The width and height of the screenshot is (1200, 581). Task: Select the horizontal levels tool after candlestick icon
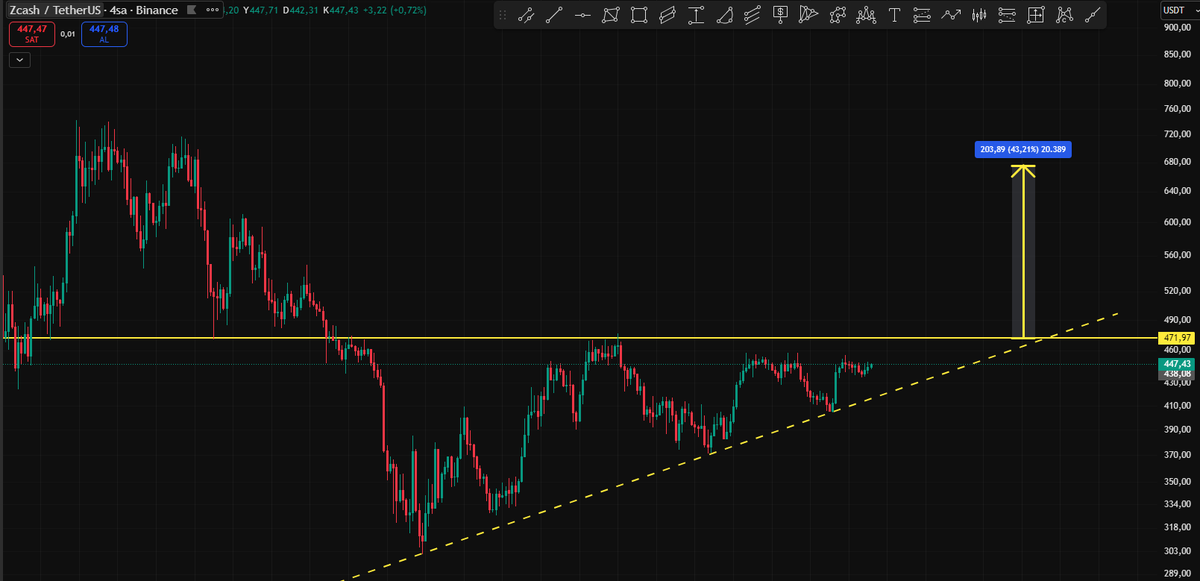coord(1007,15)
